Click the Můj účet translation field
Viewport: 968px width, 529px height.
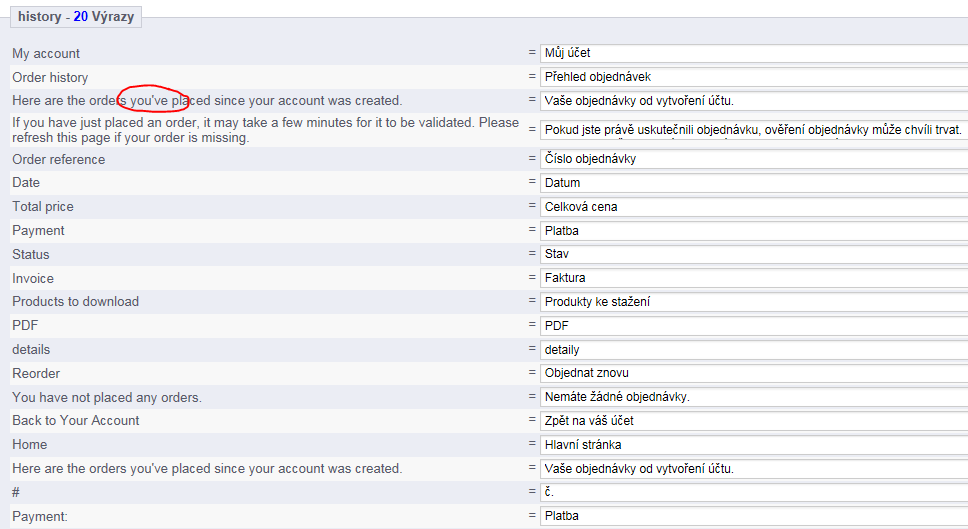752,53
